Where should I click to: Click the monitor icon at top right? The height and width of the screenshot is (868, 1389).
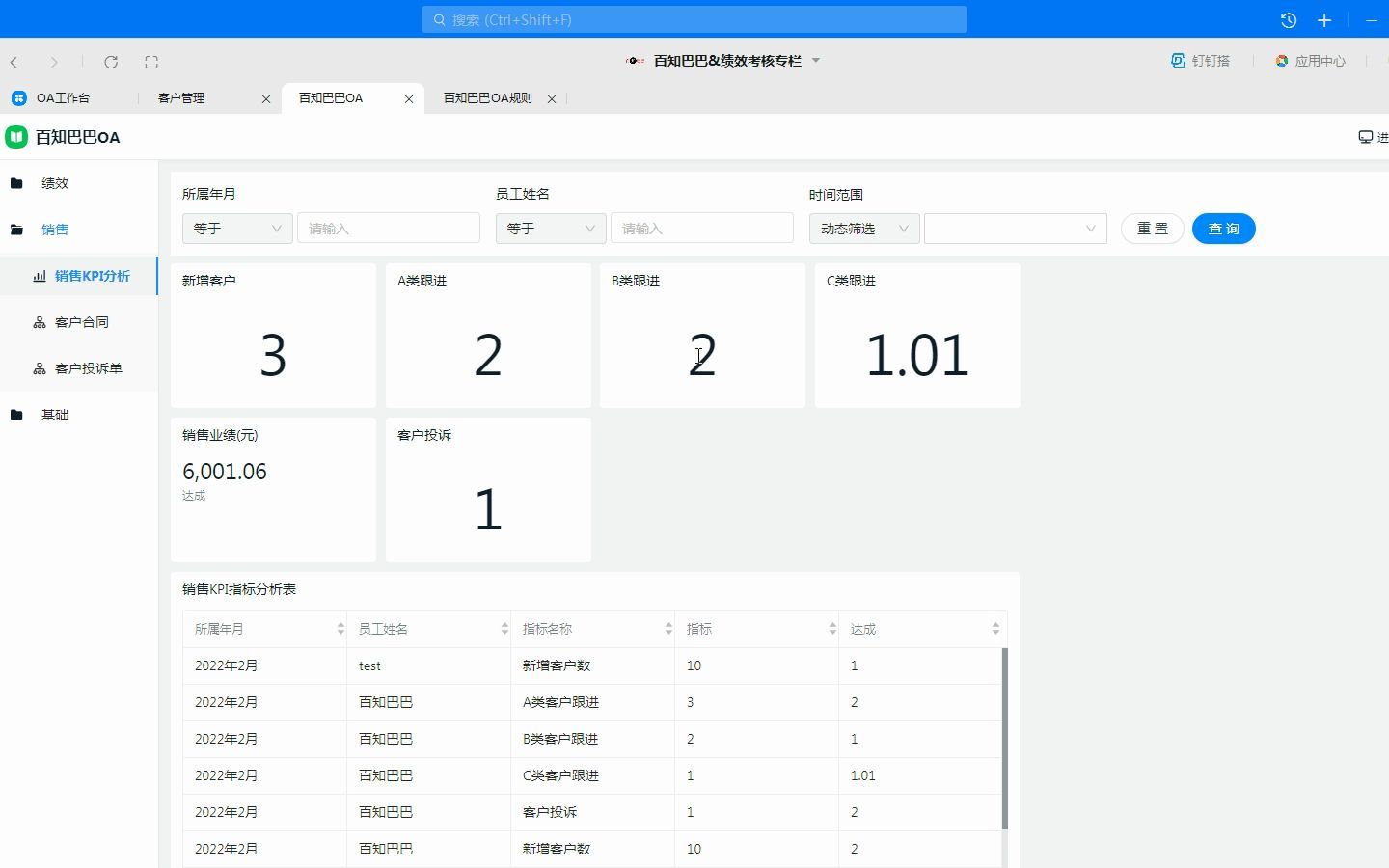coord(1366,137)
